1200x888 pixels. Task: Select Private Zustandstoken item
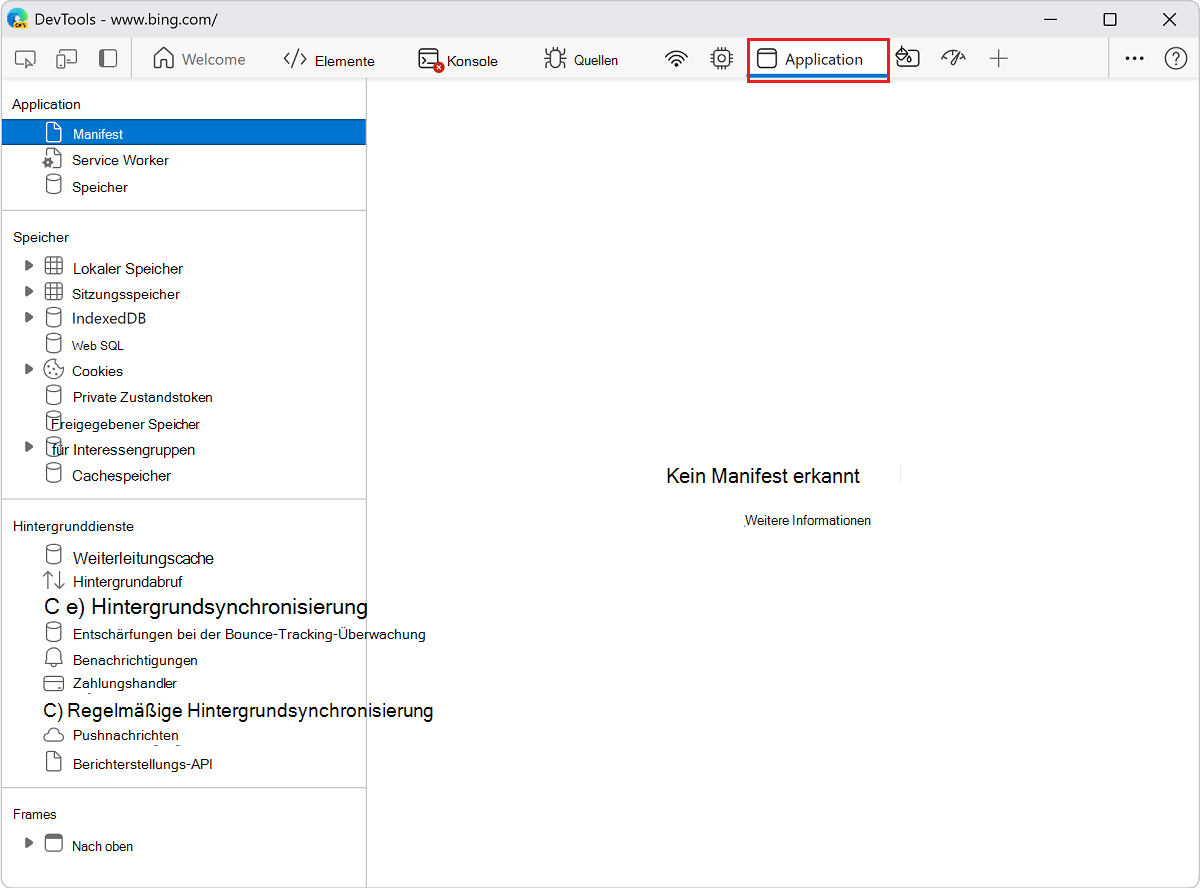(143, 397)
